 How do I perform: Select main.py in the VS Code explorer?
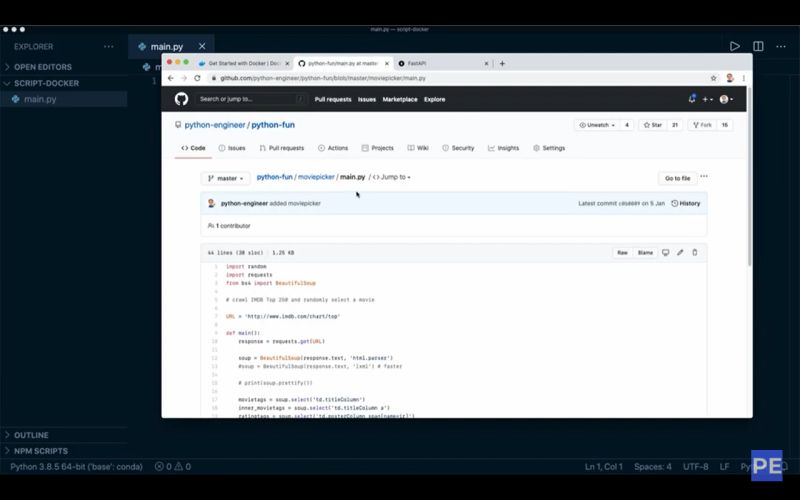pyautogui.click(x=64, y=99)
